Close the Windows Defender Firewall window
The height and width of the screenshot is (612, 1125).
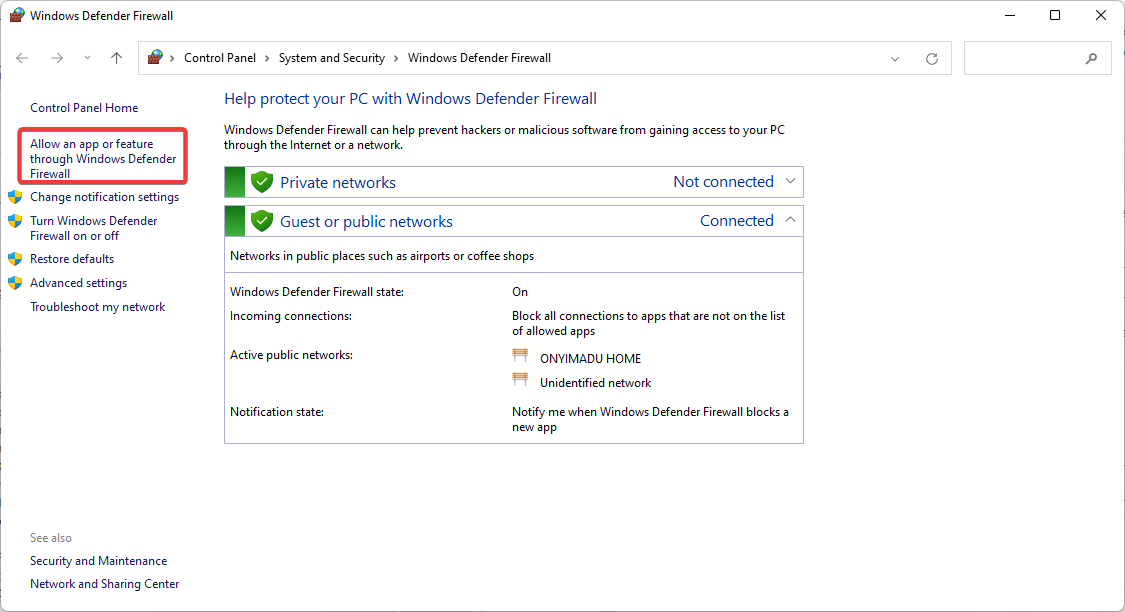coord(1101,15)
